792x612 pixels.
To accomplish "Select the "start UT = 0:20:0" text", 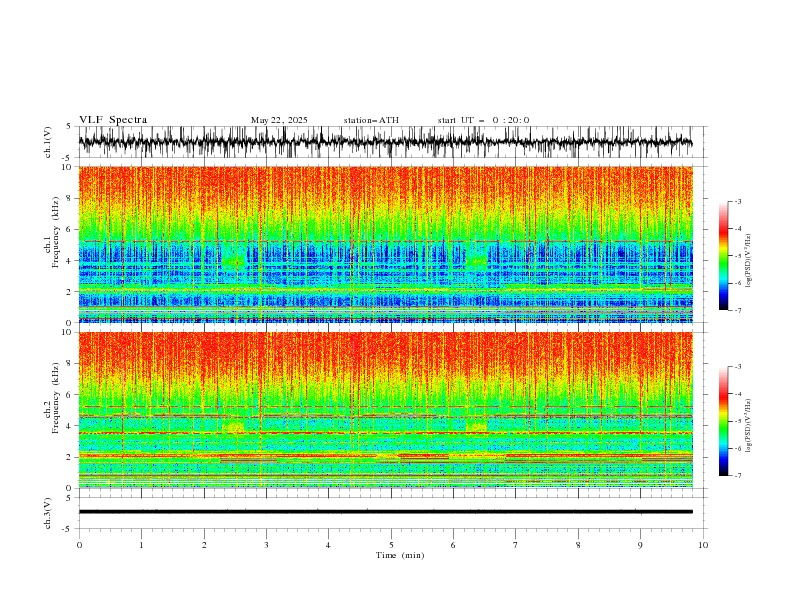I will click(x=483, y=120).
